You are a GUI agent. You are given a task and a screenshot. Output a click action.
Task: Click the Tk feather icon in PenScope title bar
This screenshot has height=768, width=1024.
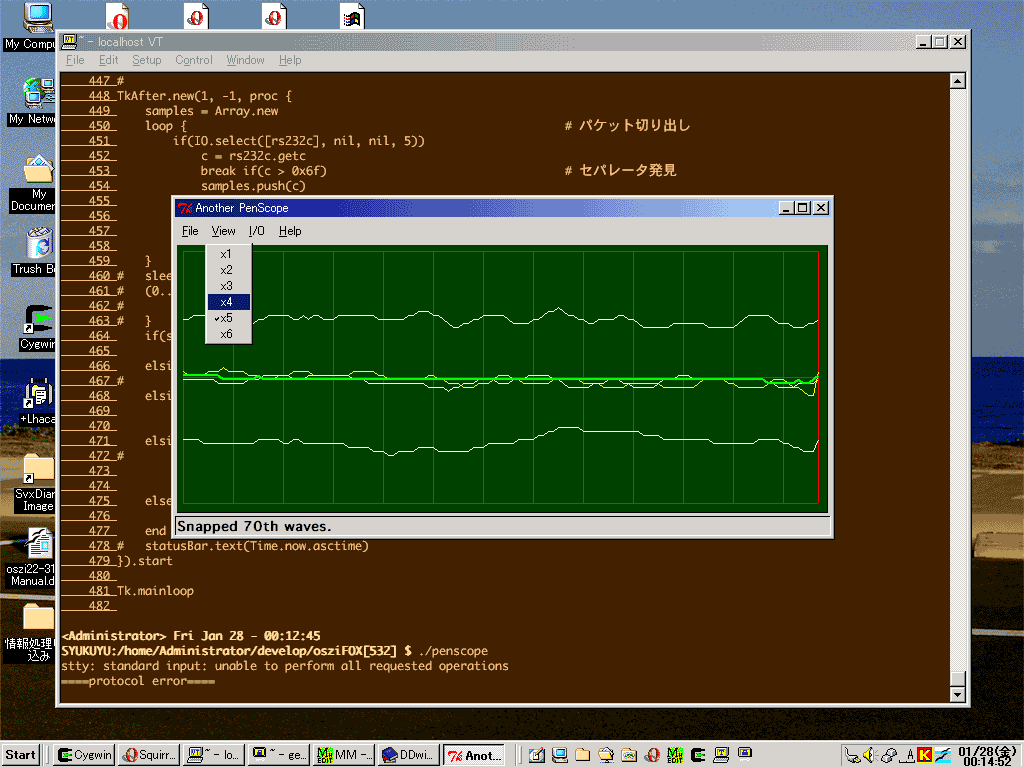click(x=184, y=208)
